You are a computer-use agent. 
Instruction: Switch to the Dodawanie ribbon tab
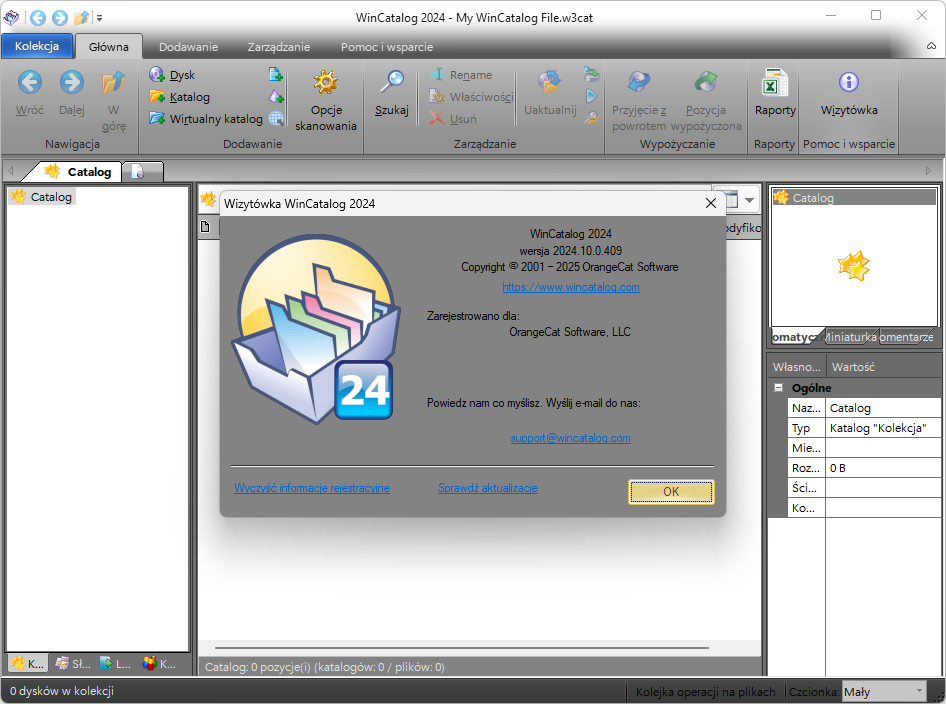pyautogui.click(x=188, y=46)
